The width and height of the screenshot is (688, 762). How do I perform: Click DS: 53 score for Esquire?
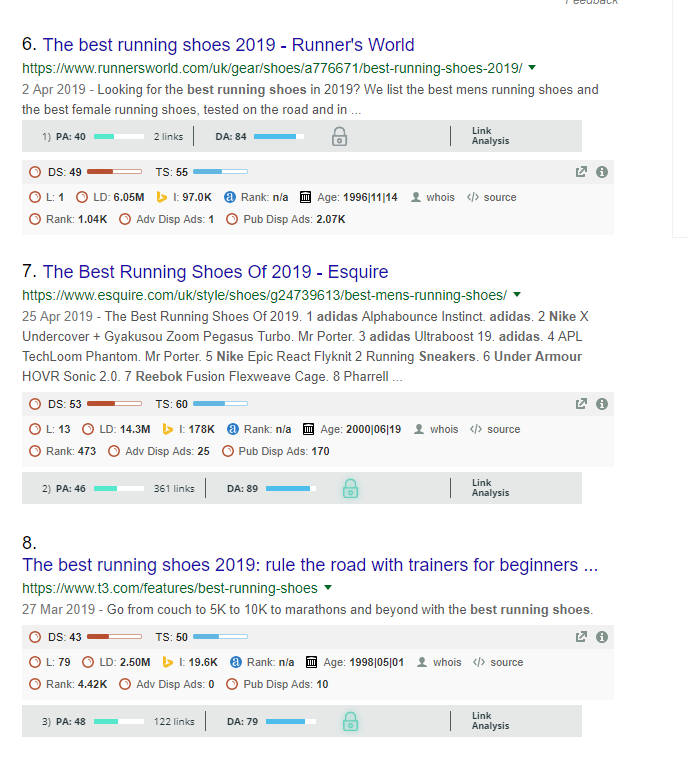65,404
